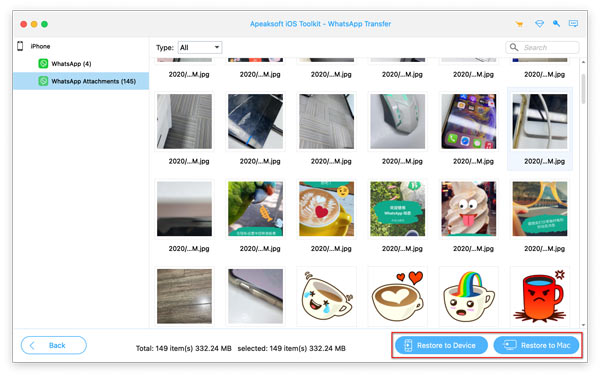The width and height of the screenshot is (600, 377).
Task: Select WhatsApp (4) entry in sidebar
Action: point(71,64)
